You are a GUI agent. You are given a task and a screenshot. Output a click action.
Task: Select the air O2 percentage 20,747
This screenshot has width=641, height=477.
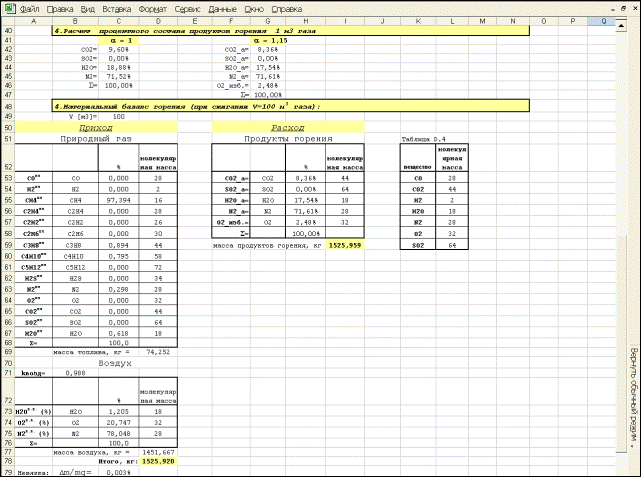pos(119,423)
